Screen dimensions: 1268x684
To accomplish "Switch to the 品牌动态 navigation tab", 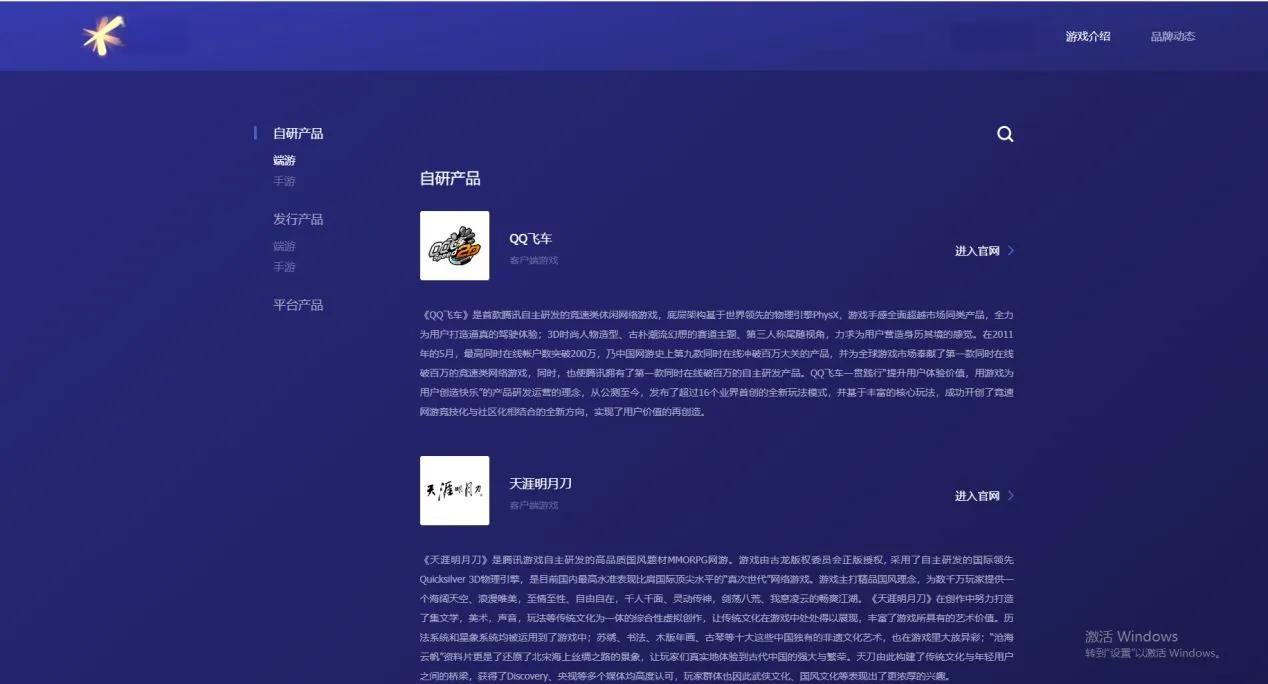I will 1172,36.
